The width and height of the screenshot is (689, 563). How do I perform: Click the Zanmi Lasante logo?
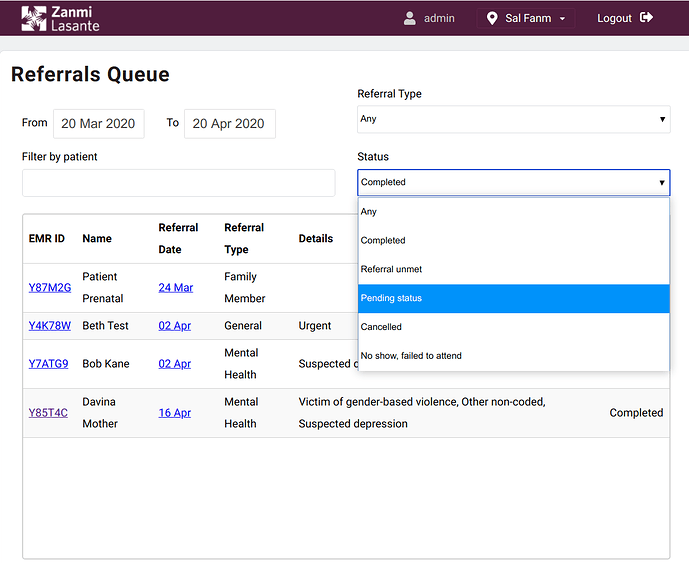tap(61, 18)
